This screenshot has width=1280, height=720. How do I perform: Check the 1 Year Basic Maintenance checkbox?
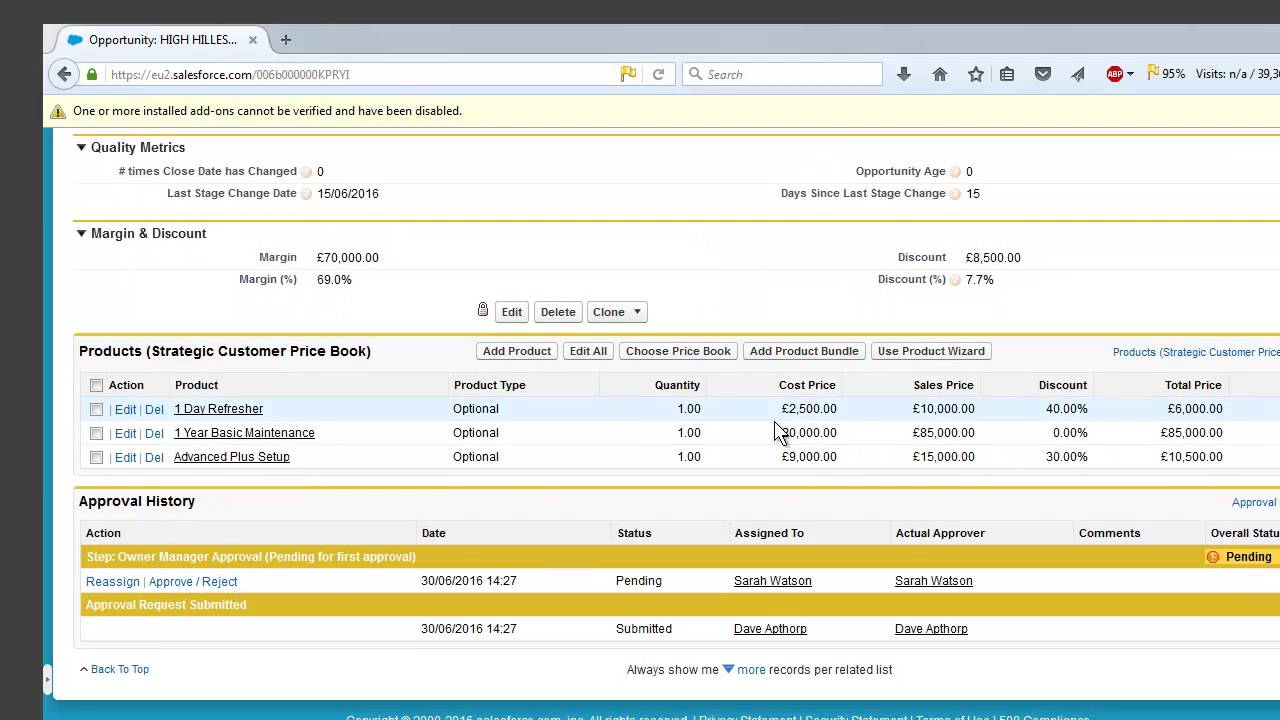tap(96, 433)
